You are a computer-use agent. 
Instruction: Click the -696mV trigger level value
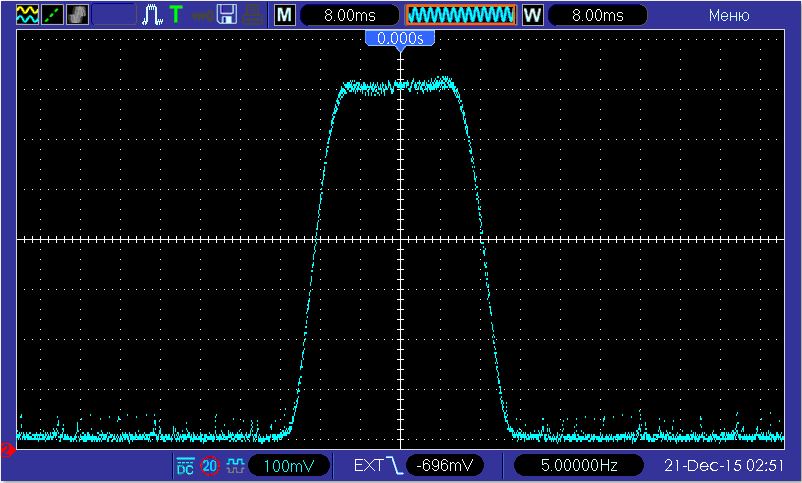click(x=444, y=466)
